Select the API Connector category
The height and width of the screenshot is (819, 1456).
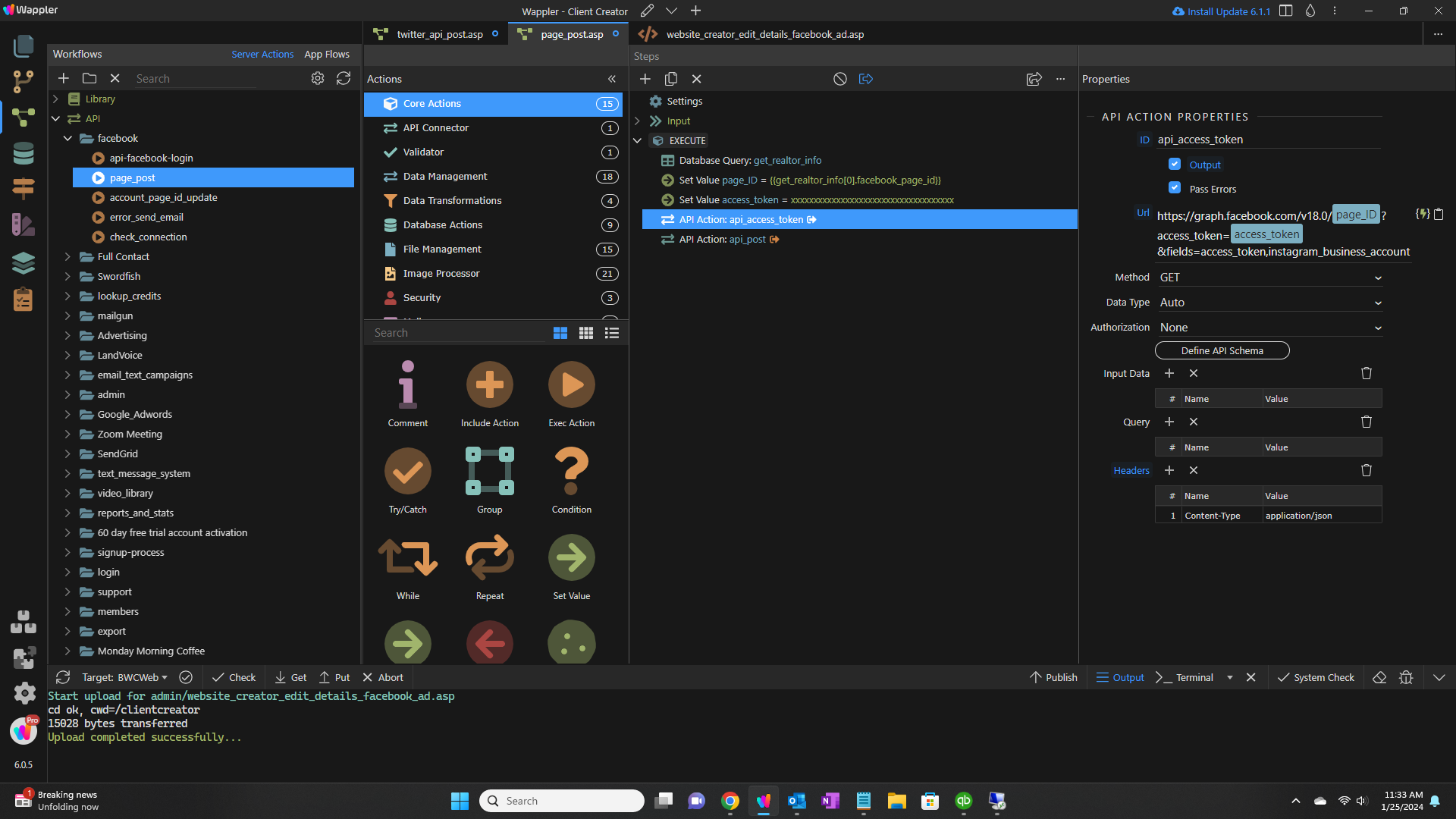(493, 128)
